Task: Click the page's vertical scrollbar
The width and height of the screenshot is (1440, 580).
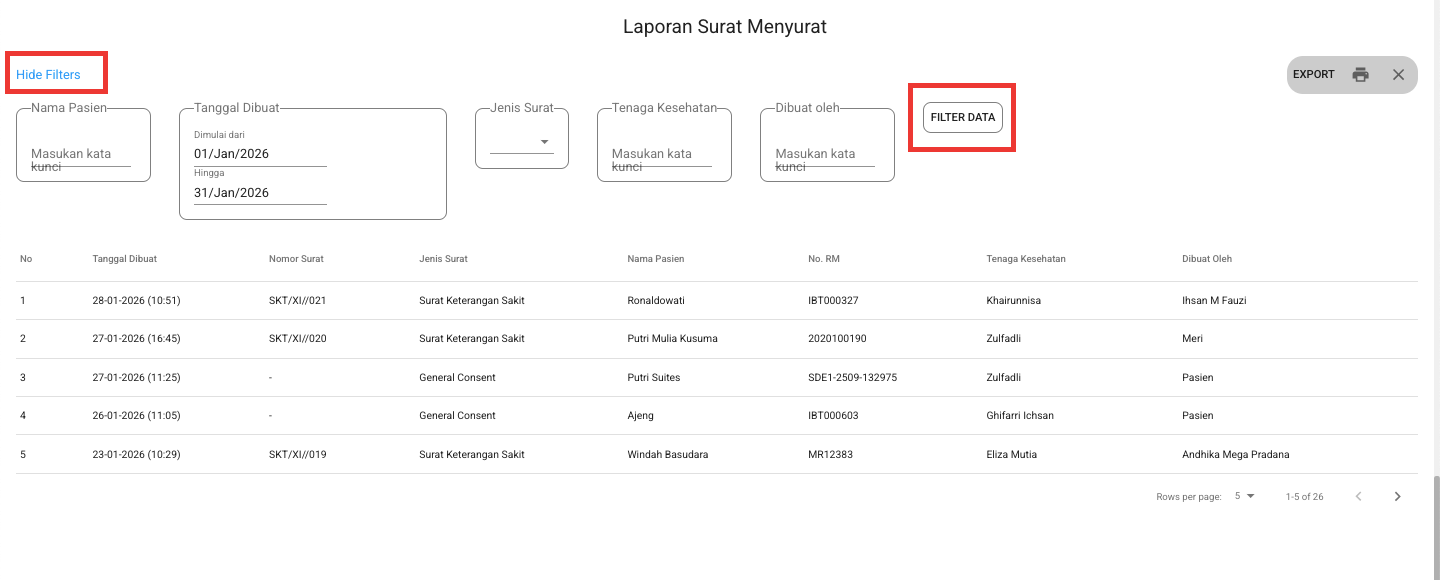Action: (1434, 520)
